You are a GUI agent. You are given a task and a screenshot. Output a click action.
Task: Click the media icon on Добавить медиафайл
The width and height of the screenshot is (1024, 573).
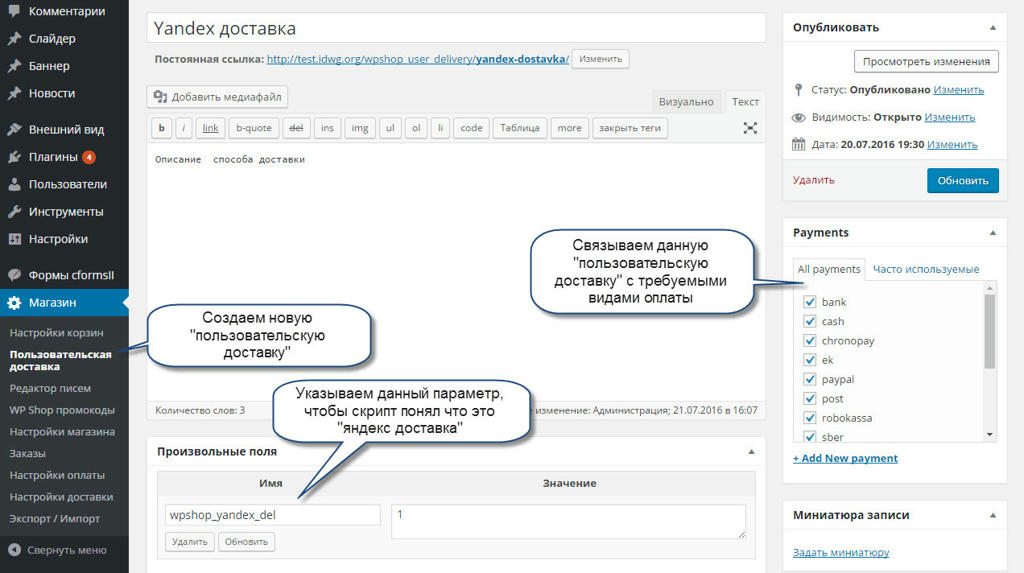point(160,97)
